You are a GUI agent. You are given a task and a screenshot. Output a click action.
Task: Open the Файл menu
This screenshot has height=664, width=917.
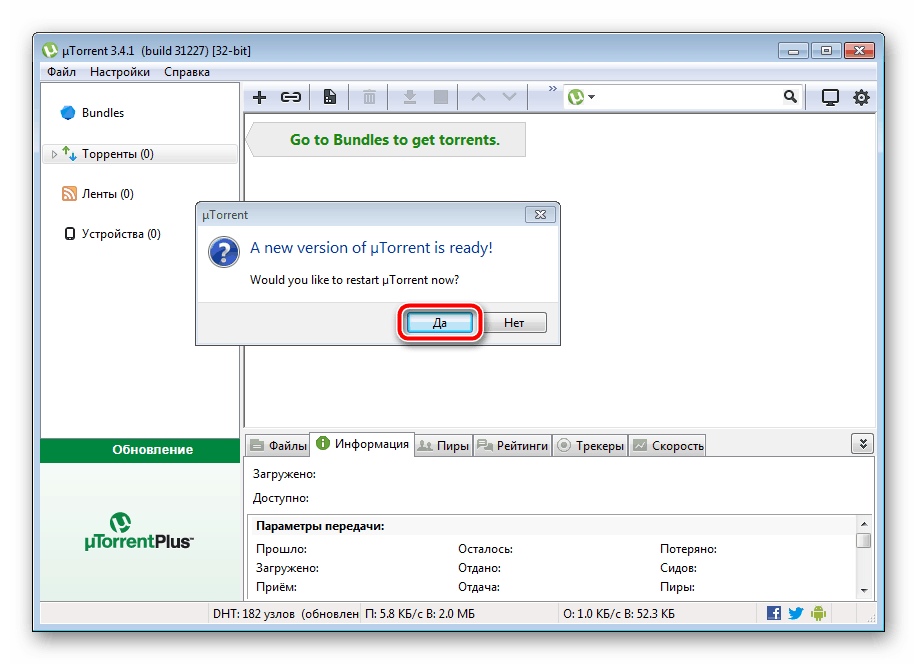click(61, 72)
